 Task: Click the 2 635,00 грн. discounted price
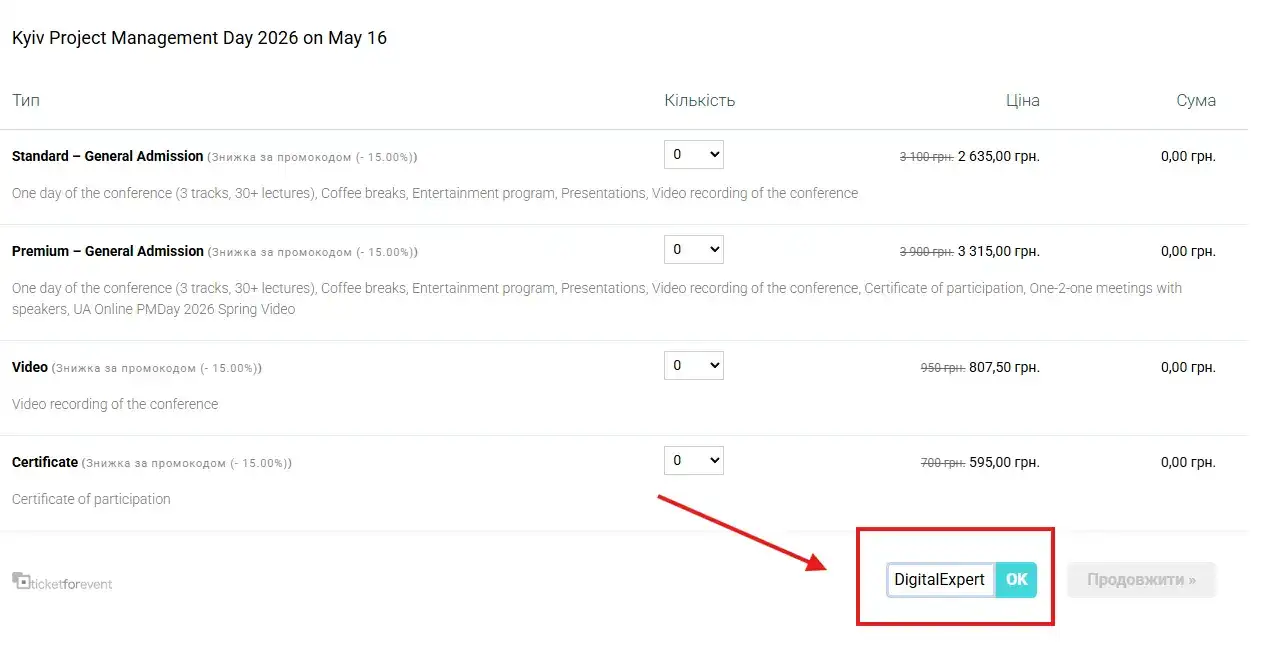click(x=998, y=156)
